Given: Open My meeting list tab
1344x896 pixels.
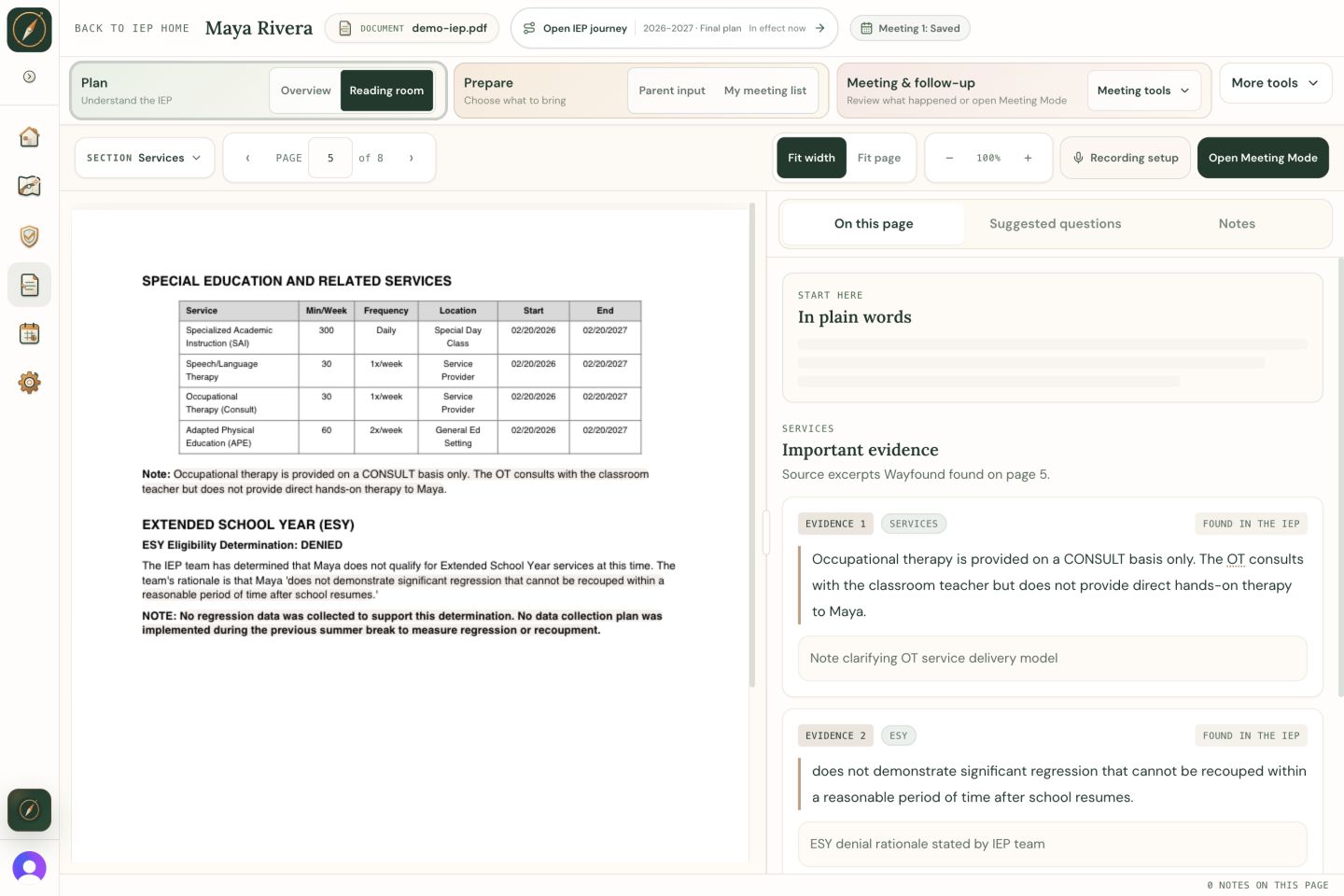Looking at the screenshot, I should (765, 91).
